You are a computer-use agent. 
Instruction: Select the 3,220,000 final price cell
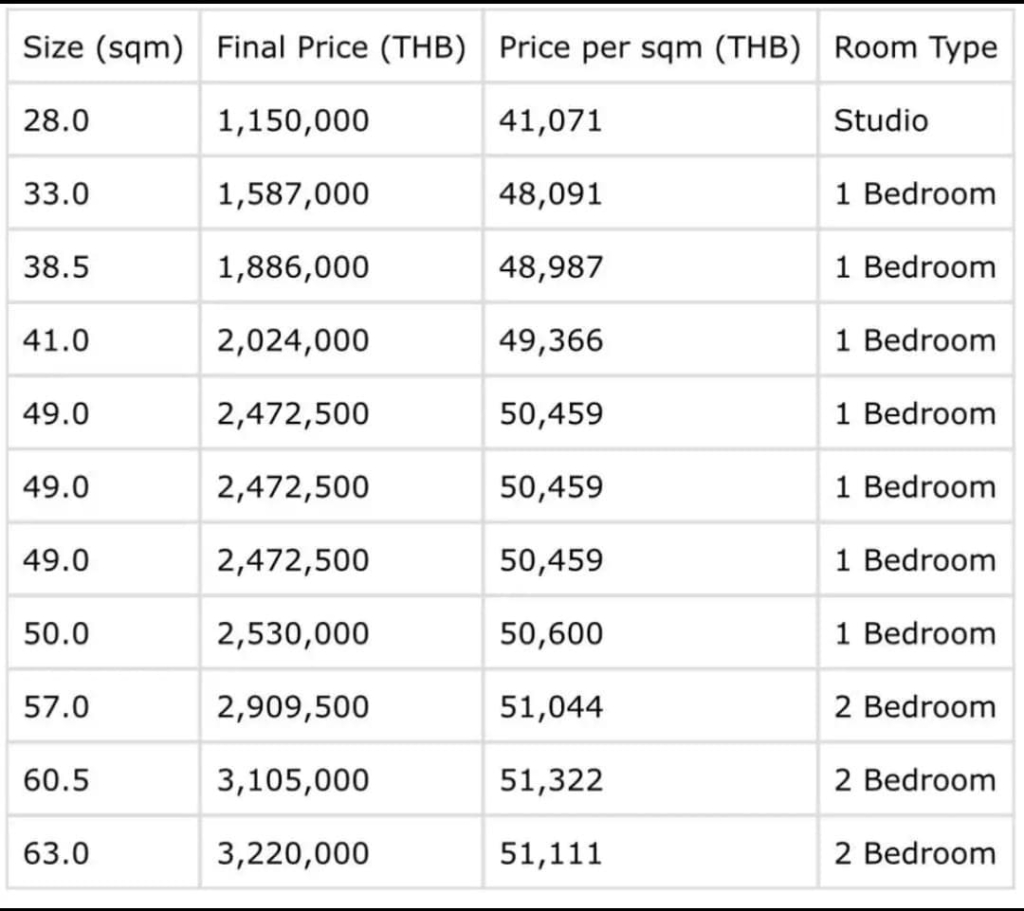pos(293,854)
